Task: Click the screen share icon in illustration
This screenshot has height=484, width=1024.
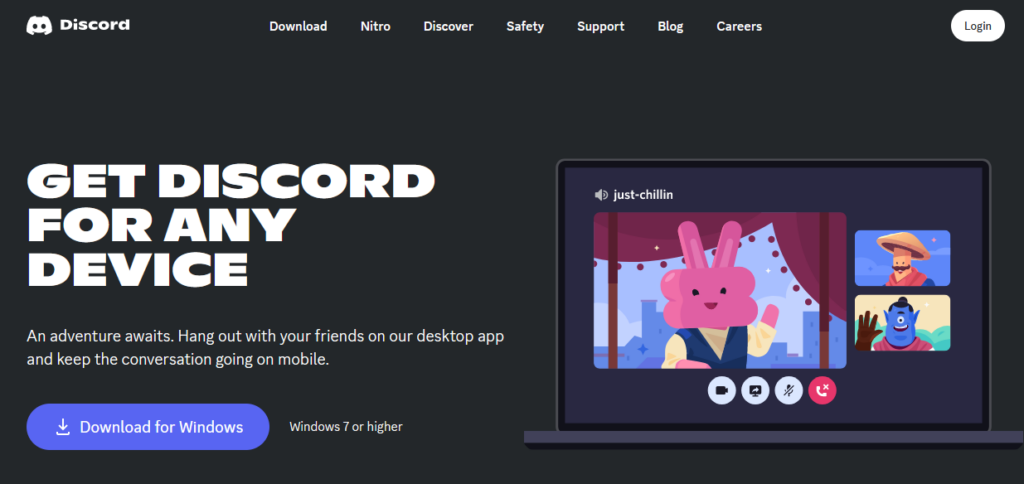Action: (x=755, y=391)
